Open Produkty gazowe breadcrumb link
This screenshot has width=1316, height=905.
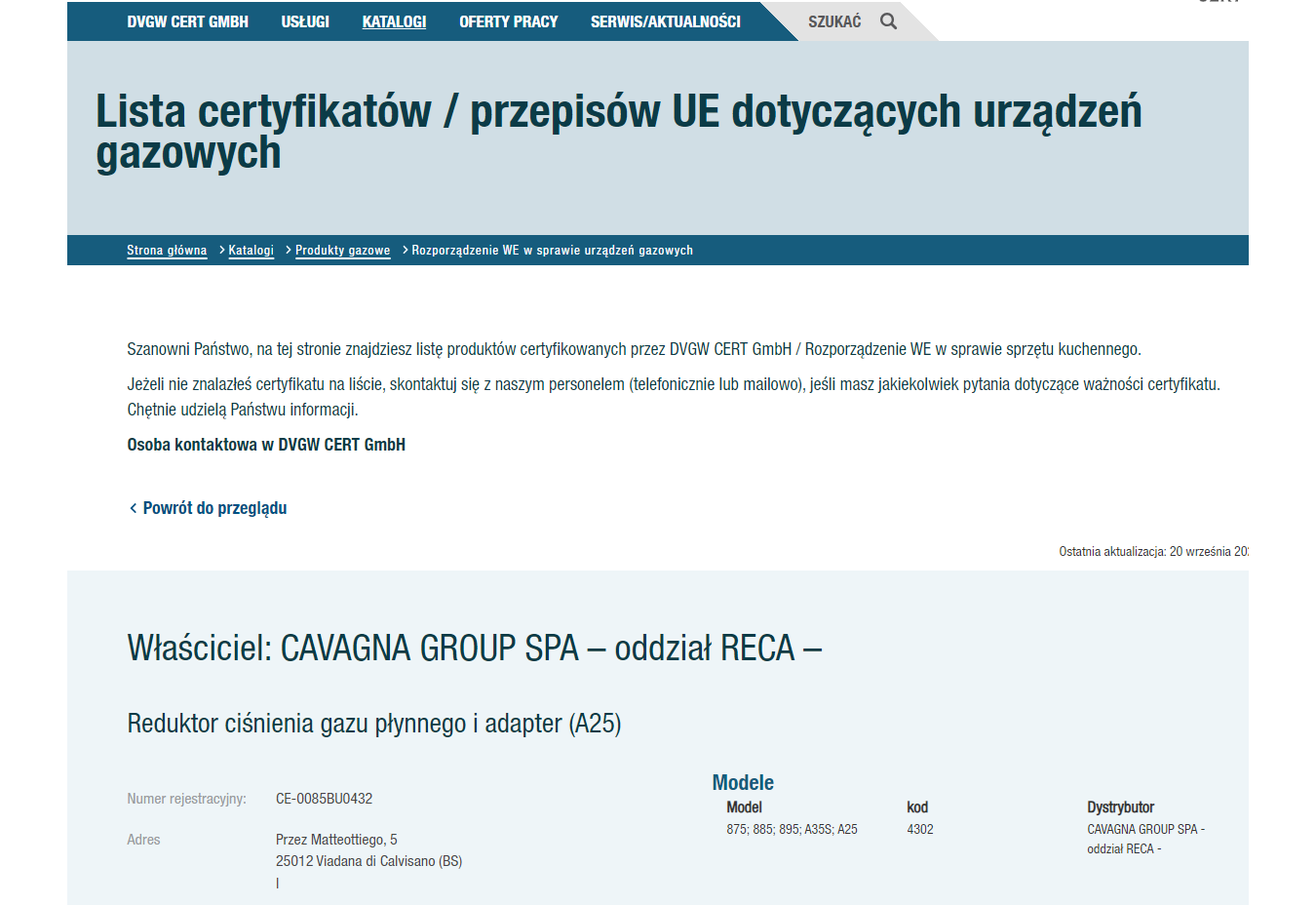(342, 251)
